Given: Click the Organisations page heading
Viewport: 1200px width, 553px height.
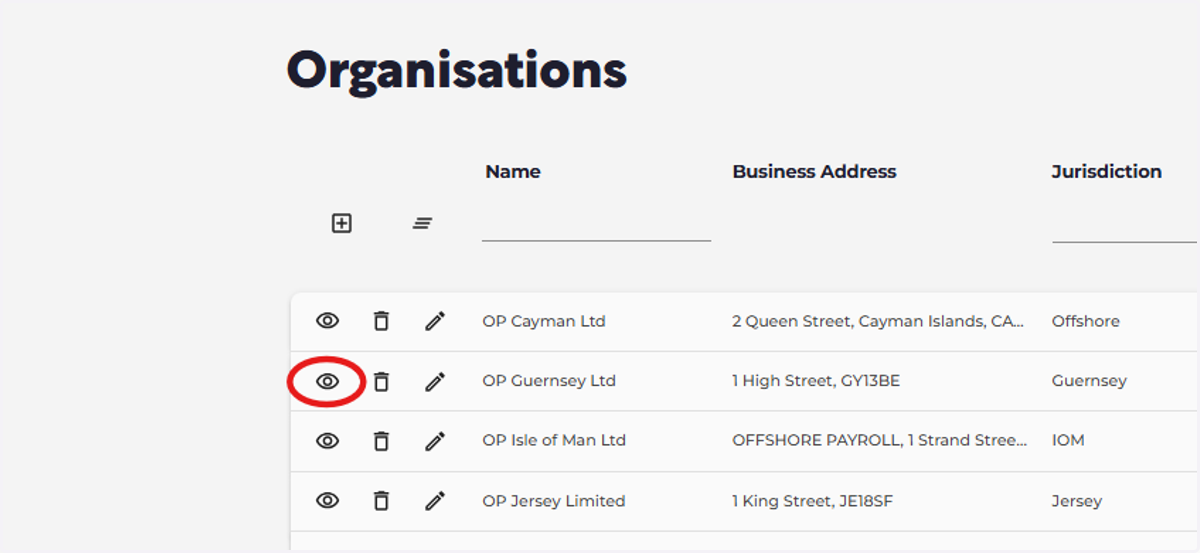Looking at the screenshot, I should [457, 70].
